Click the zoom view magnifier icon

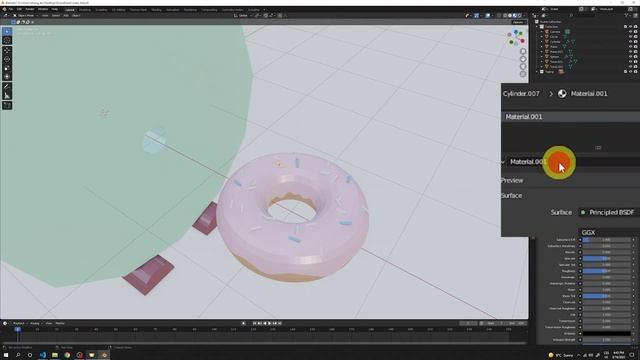coord(523,51)
